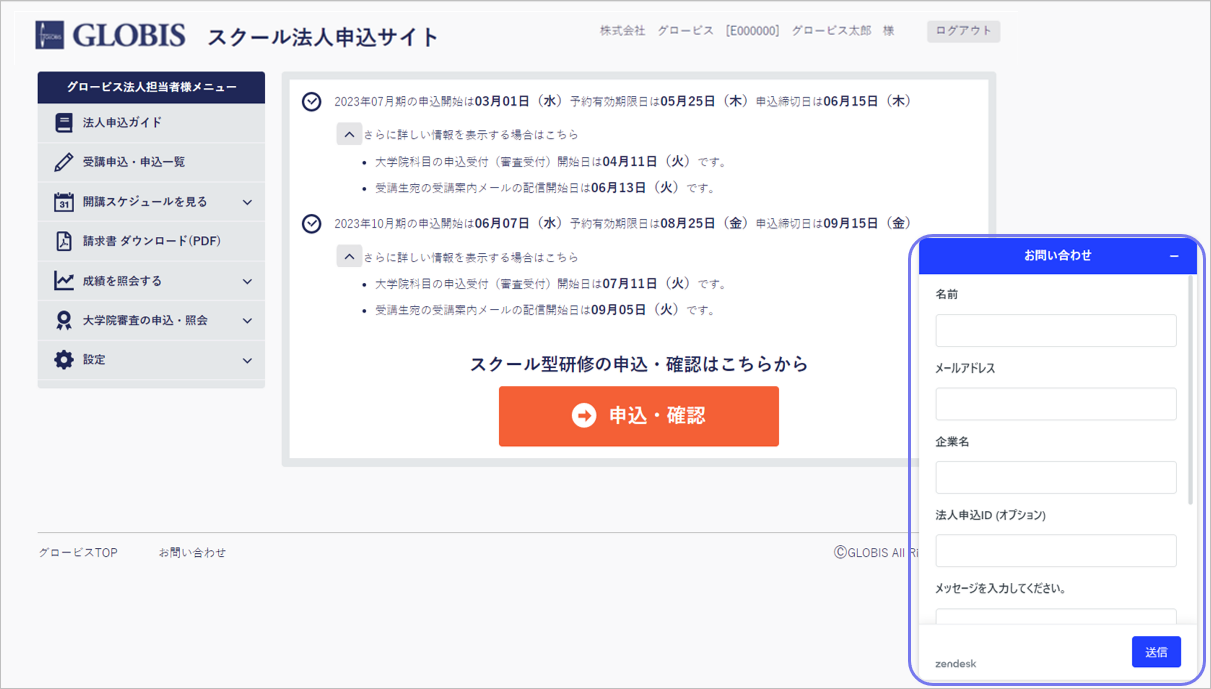This screenshot has width=1211, height=689.
Task: Click the スクール型研修の申込・確認はこちらから heading
Action: coord(639,364)
